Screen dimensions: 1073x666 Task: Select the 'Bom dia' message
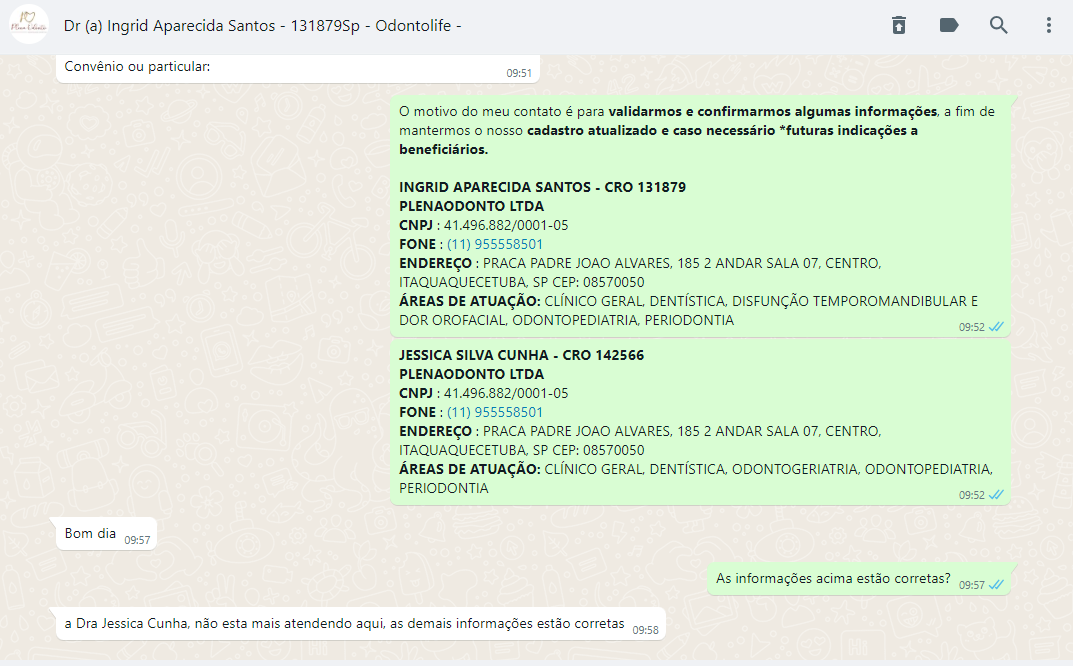106,534
